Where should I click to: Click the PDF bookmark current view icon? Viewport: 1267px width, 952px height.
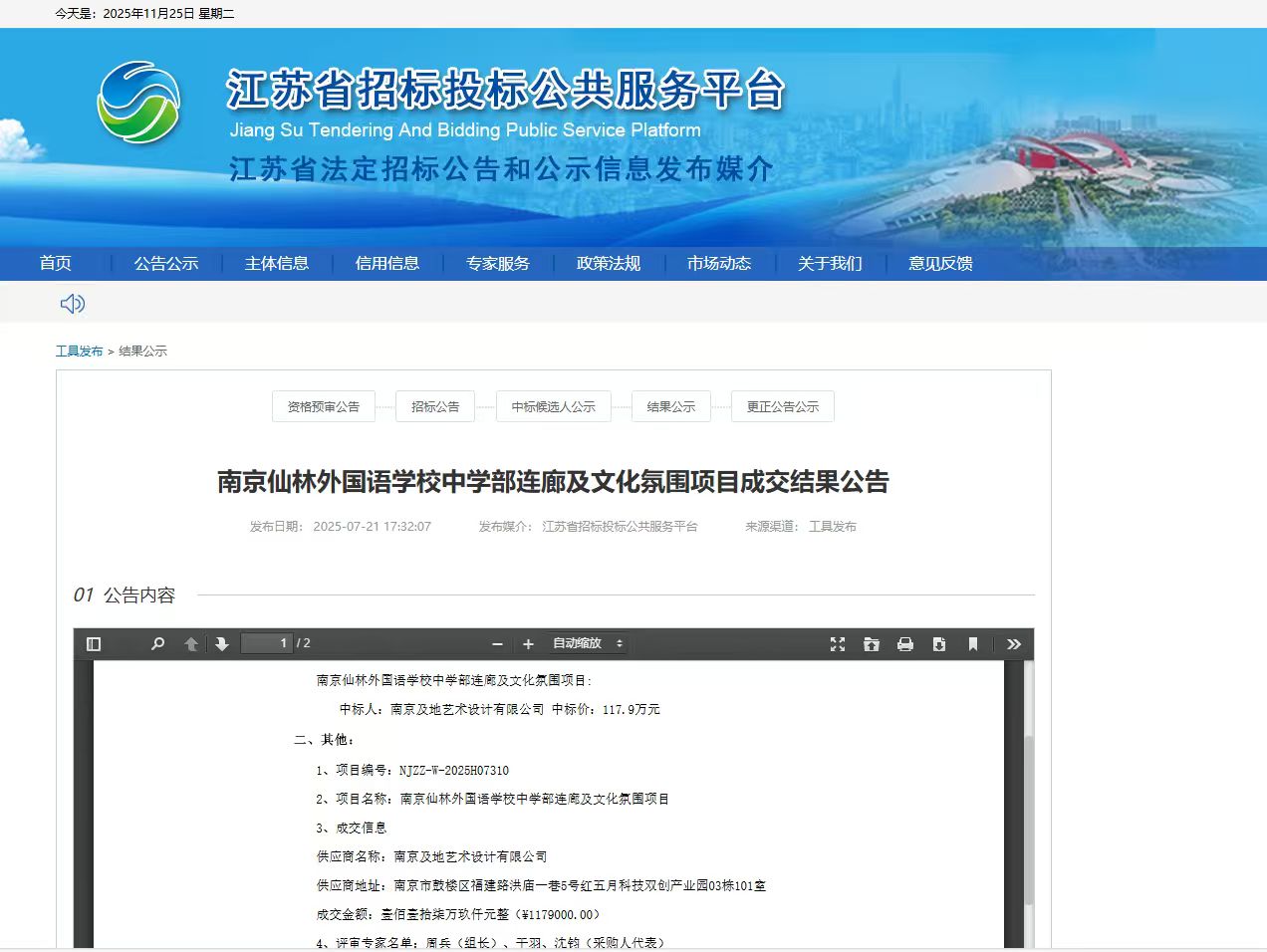(973, 644)
